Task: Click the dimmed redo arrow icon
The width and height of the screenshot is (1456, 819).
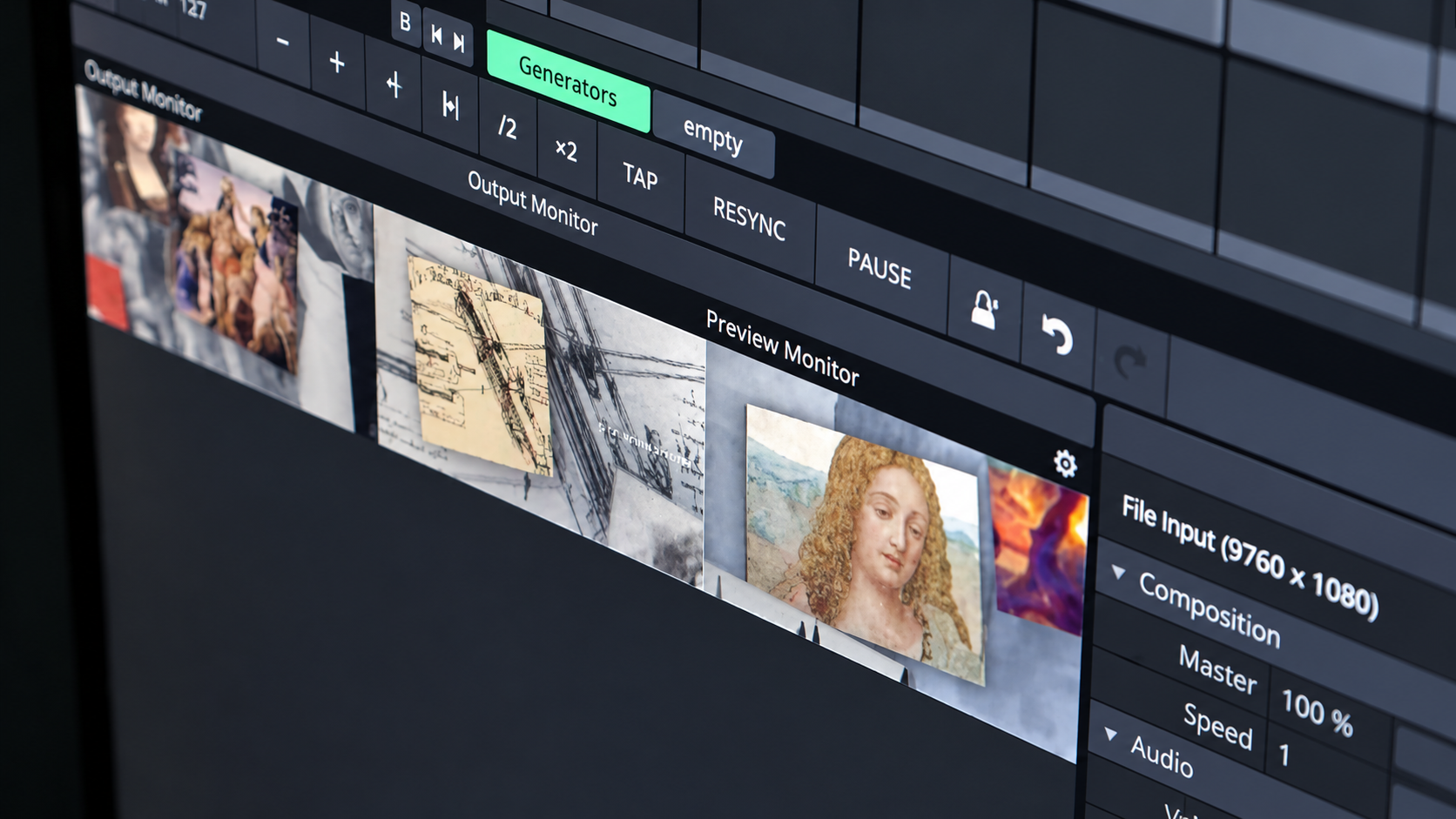Action: (1129, 361)
